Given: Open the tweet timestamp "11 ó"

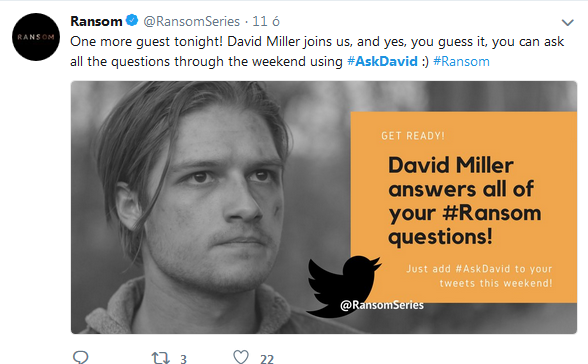Looking at the screenshot, I should coord(266,21).
